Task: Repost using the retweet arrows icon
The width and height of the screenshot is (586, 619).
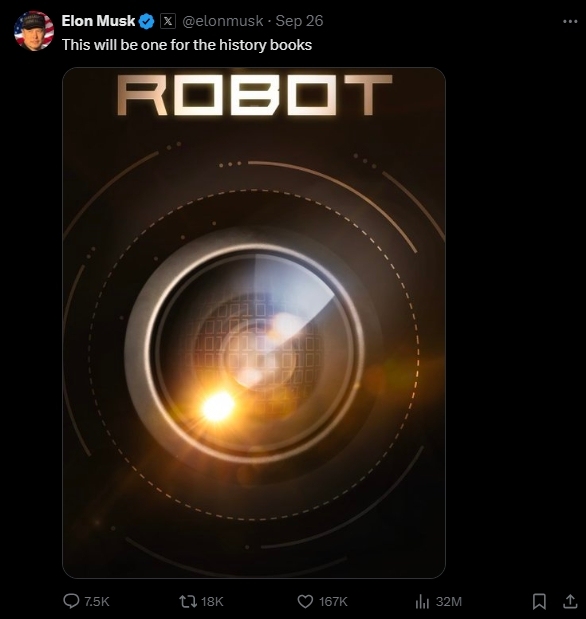Action: point(187,601)
